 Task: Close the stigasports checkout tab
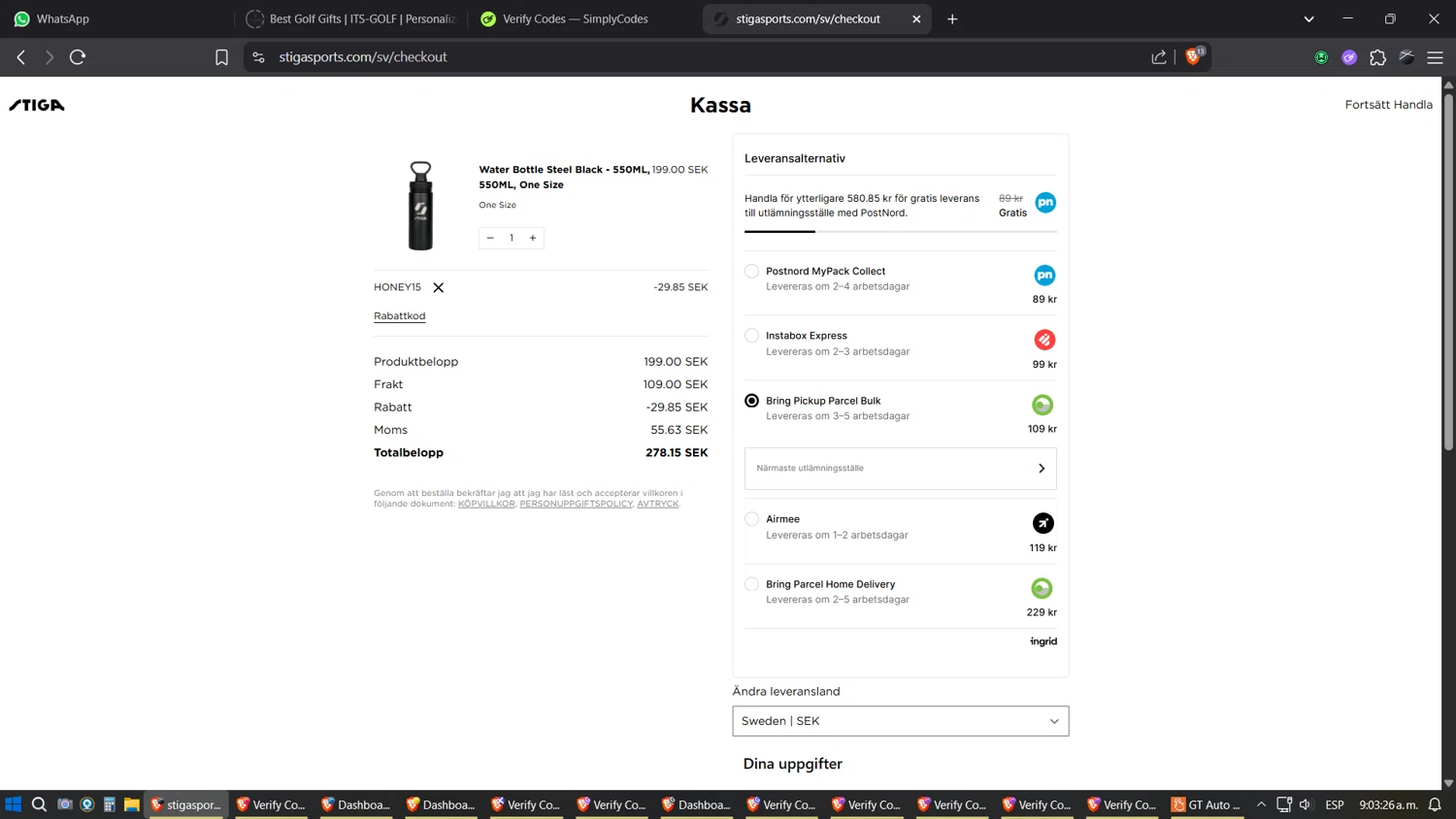point(916,18)
